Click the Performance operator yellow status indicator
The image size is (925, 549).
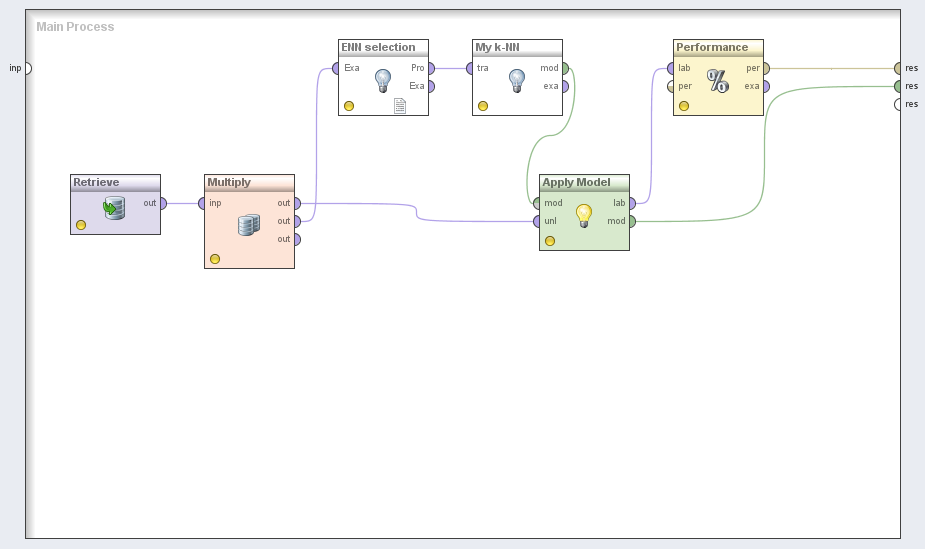[684, 106]
